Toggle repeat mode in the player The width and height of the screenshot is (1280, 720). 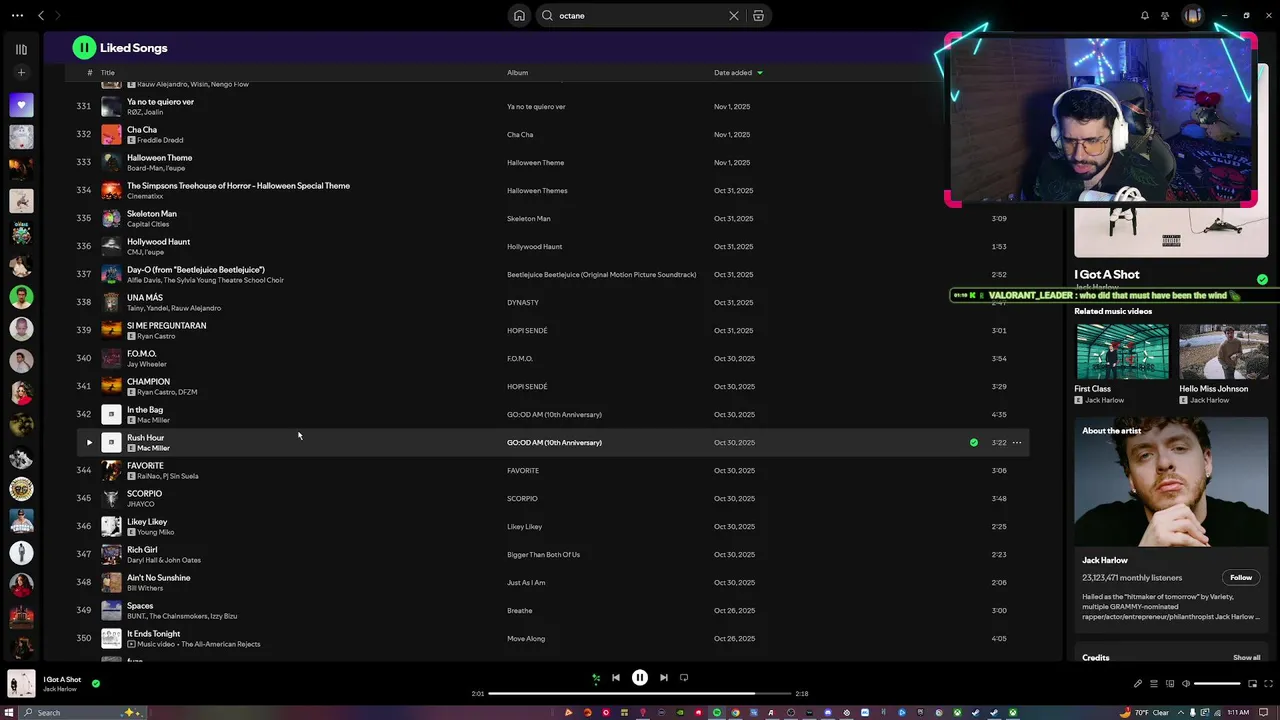684,678
